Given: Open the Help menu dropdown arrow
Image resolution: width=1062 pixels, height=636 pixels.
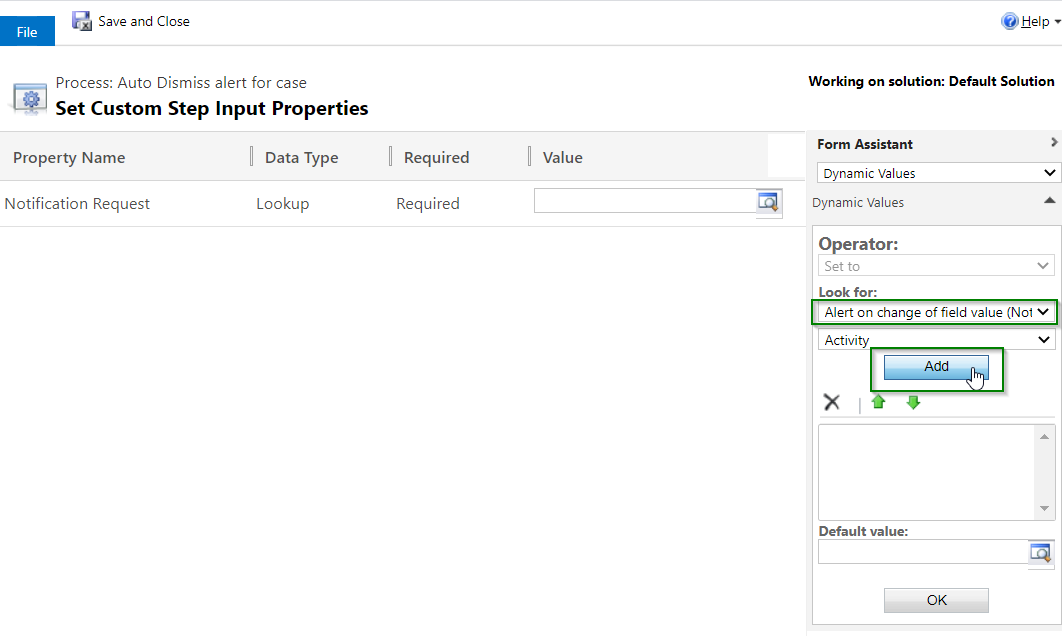Looking at the screenshot, I should point(1057,22).
